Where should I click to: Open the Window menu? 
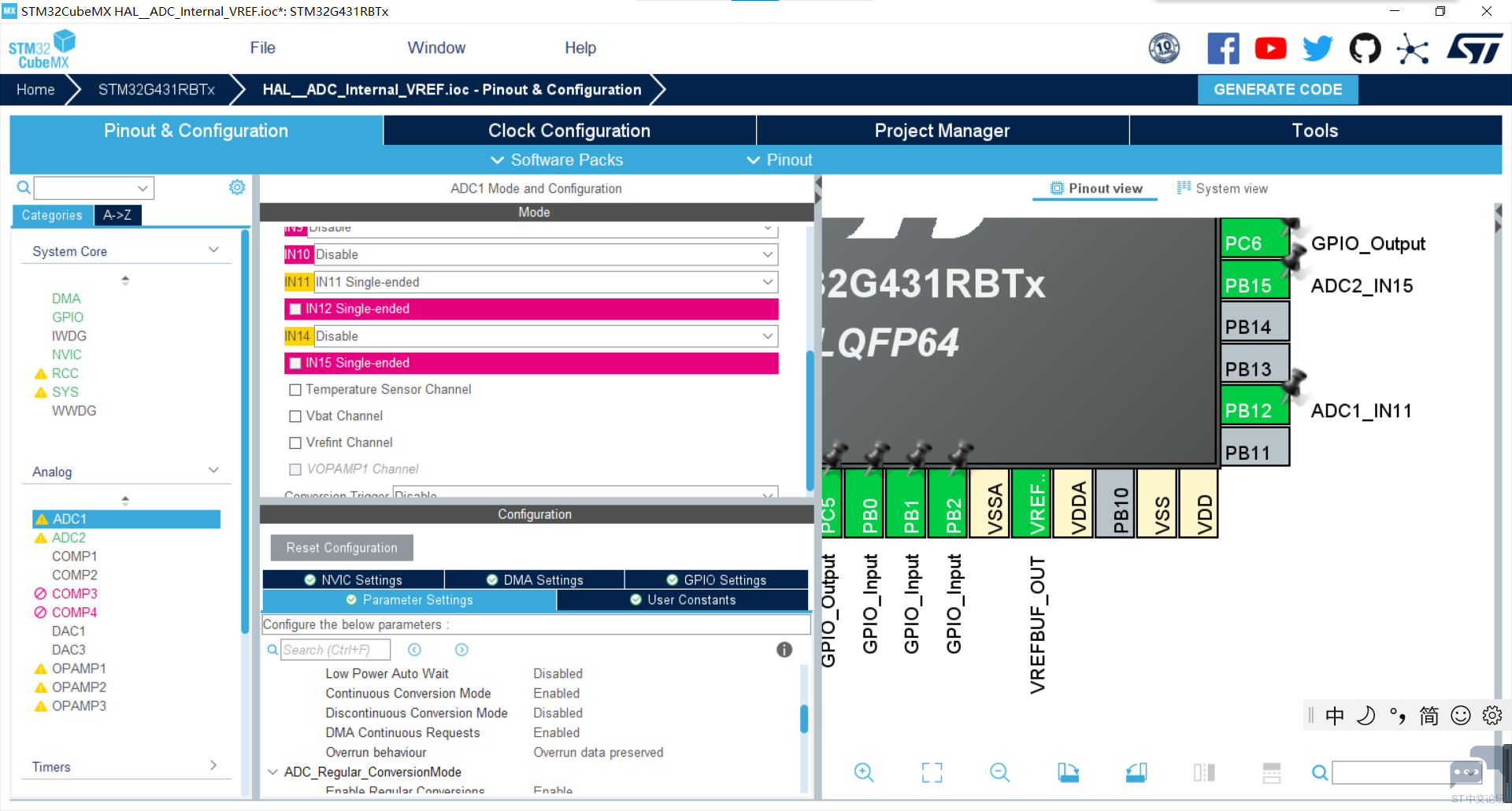click(436, 48)
